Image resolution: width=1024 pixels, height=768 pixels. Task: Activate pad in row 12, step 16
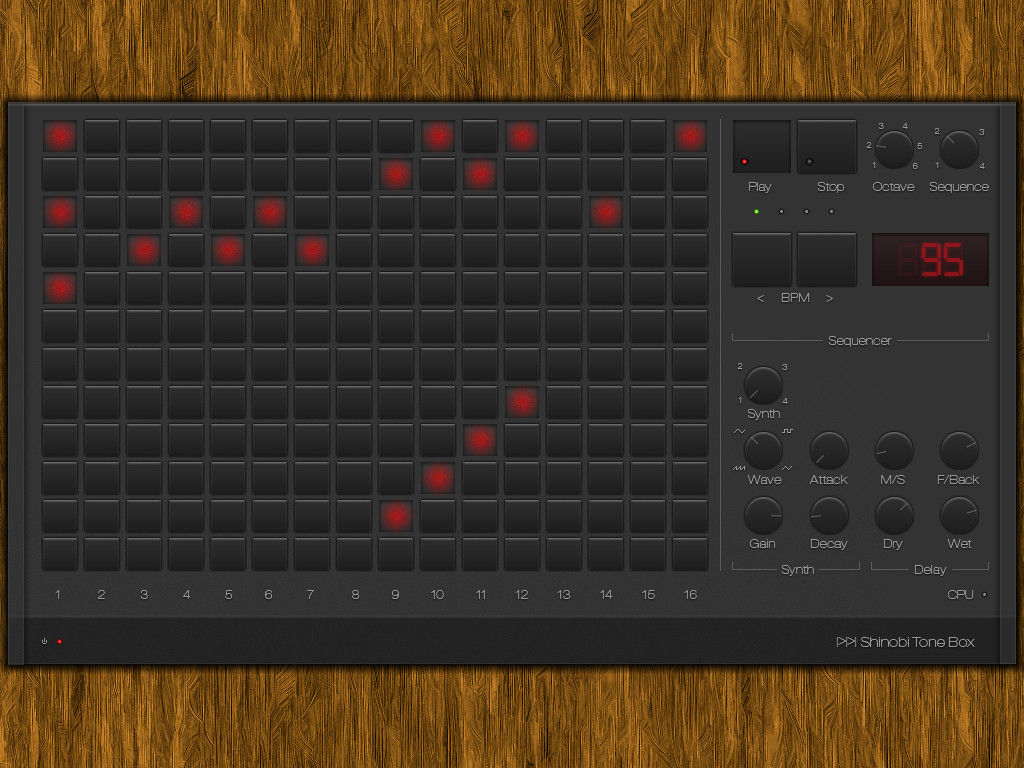(690, 554)
